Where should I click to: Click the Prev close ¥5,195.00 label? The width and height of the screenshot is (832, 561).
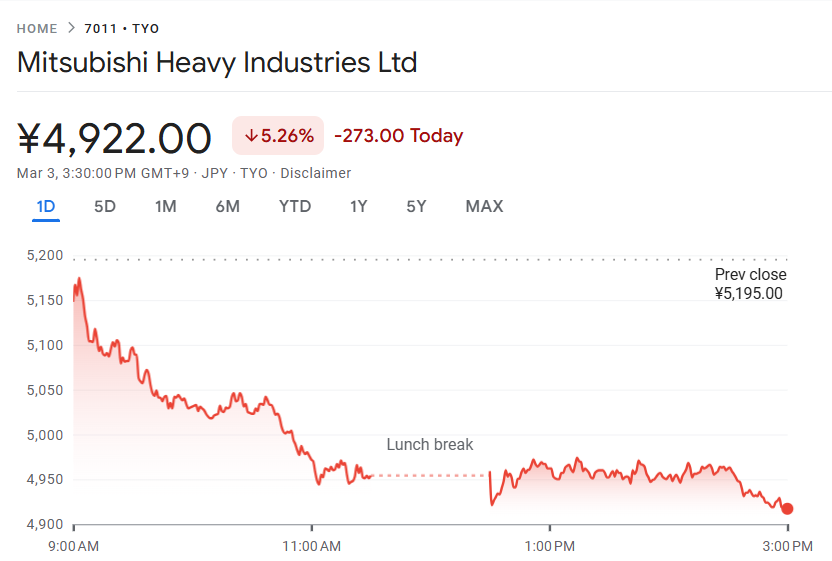point(749,284)
